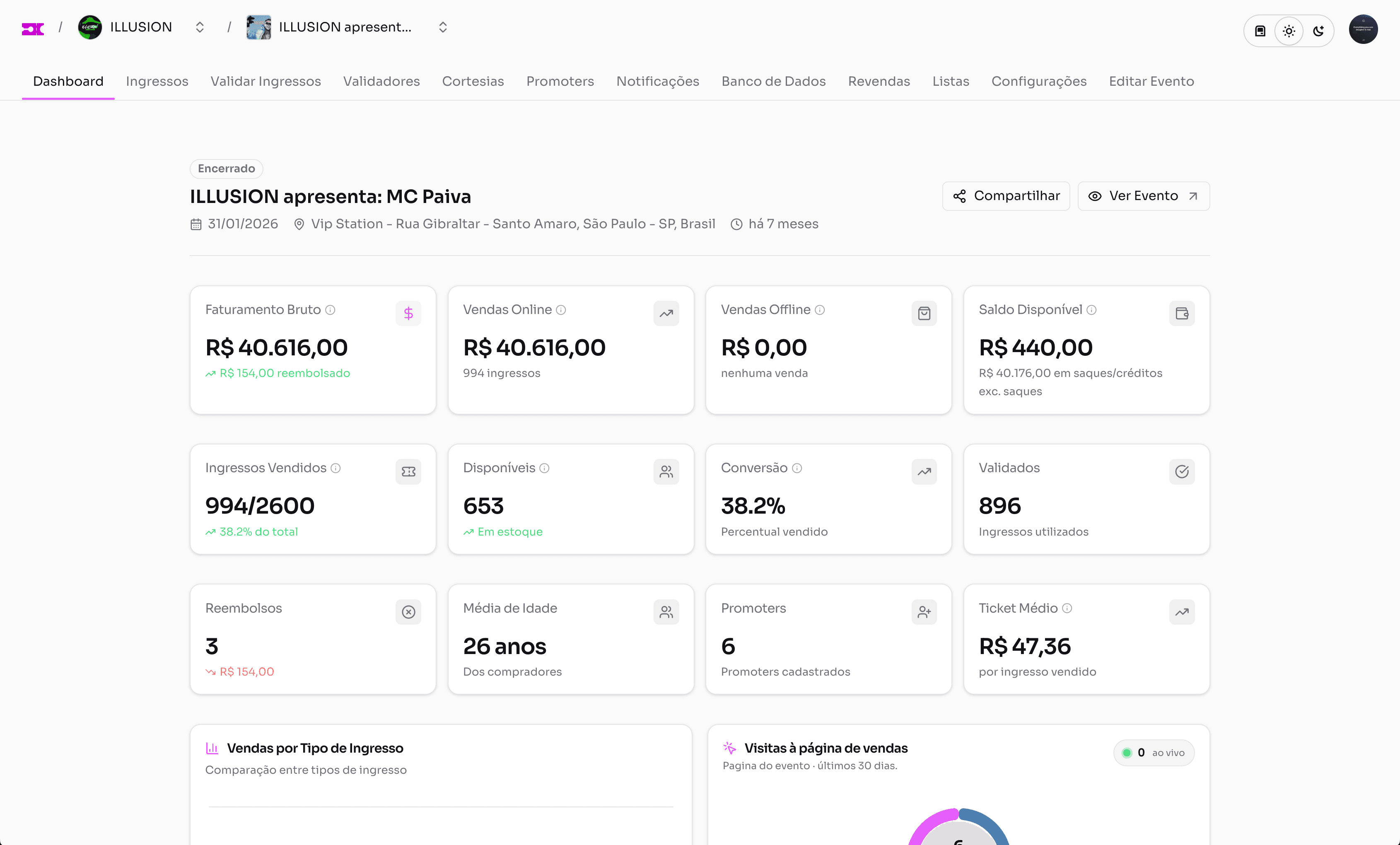Click the x-circle icon on Reembolsos card
Viewport: 1400px width, 845px height.
point(408,612)
